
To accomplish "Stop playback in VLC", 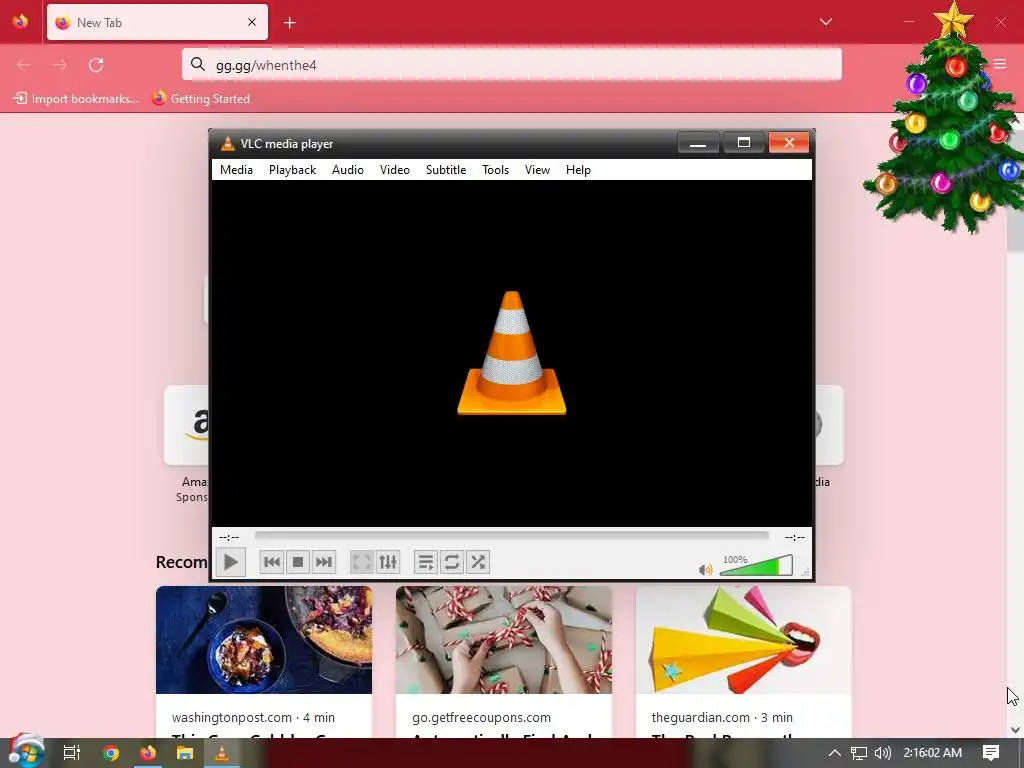I will 298,562.
